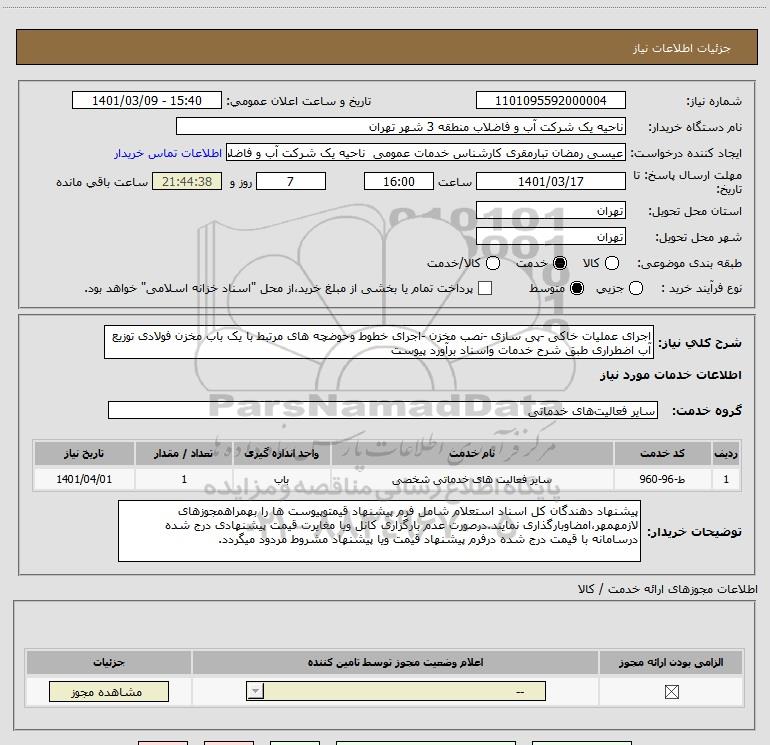Click service name سایر فعالیت های خدماتی شخصی
This screenshot has width=770, height=745.
click(472, 479)
